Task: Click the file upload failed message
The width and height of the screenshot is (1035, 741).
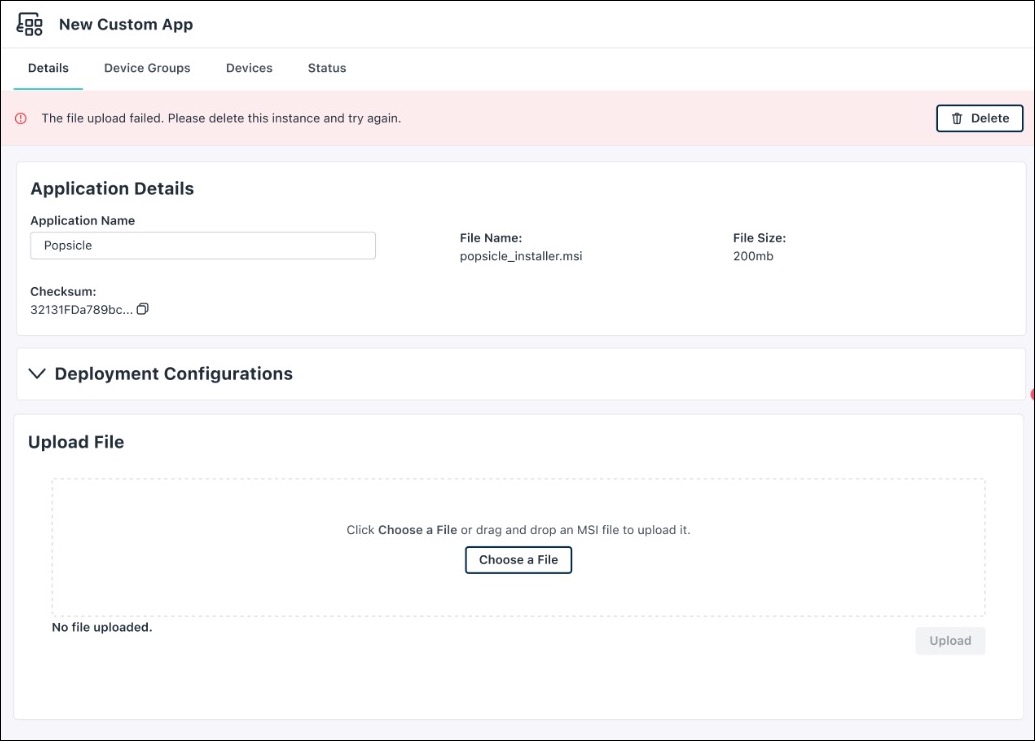Action: point(221,119)
